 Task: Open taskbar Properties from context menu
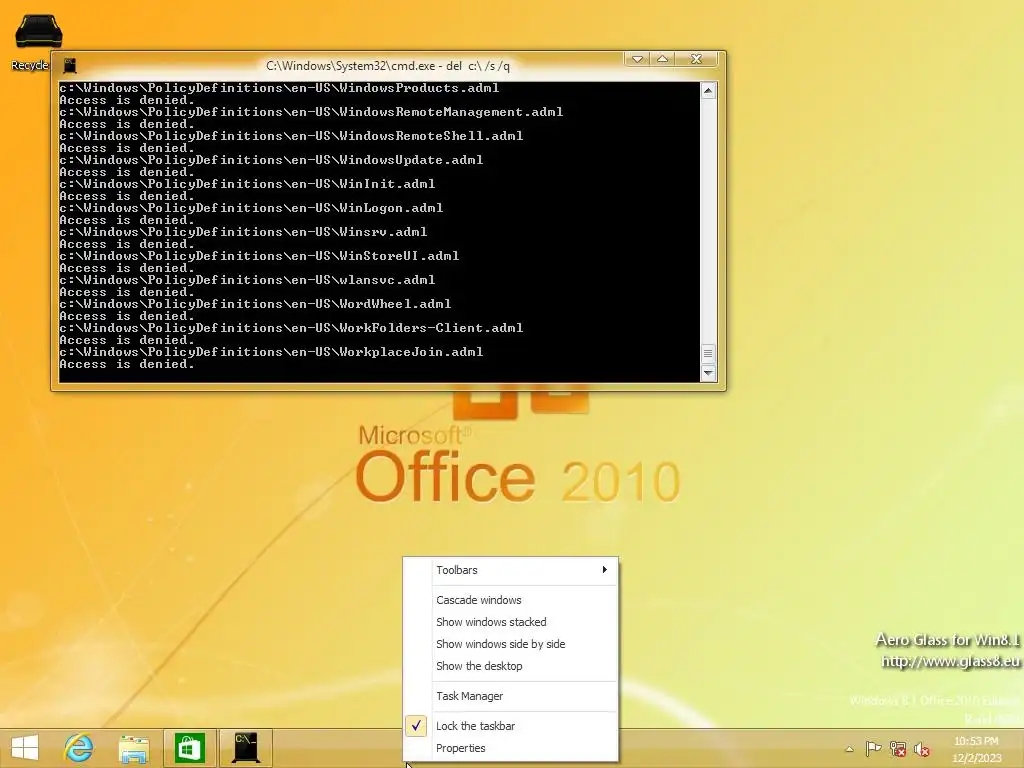pos(511,748)
